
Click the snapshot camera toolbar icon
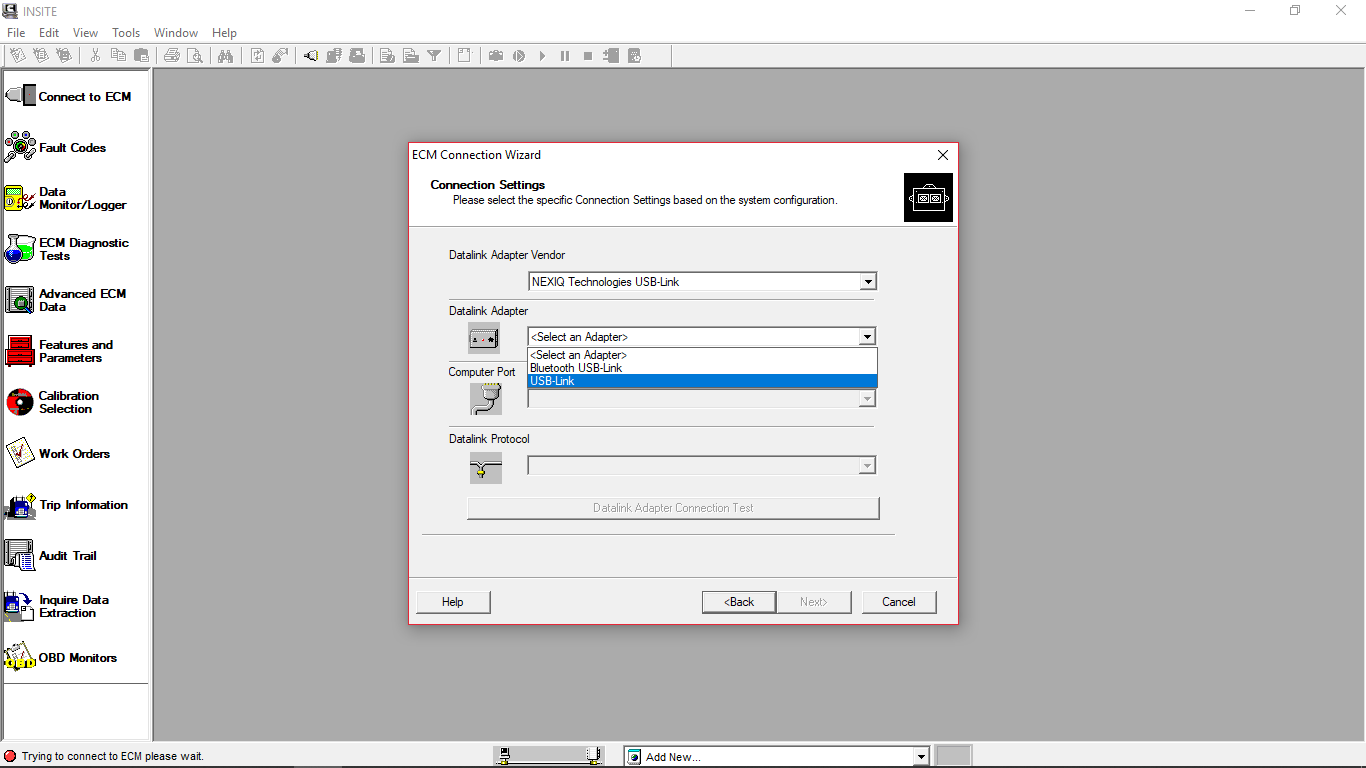coord(496,56)
